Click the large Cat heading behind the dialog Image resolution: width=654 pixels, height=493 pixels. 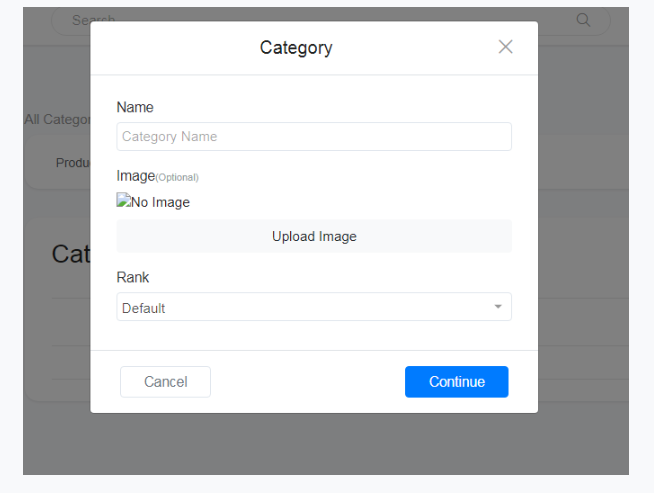(x=70, y=254)
